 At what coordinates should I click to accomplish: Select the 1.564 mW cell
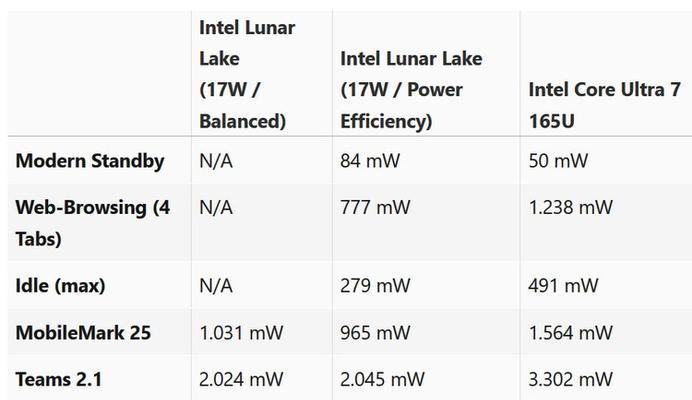[x=571, y=332]
